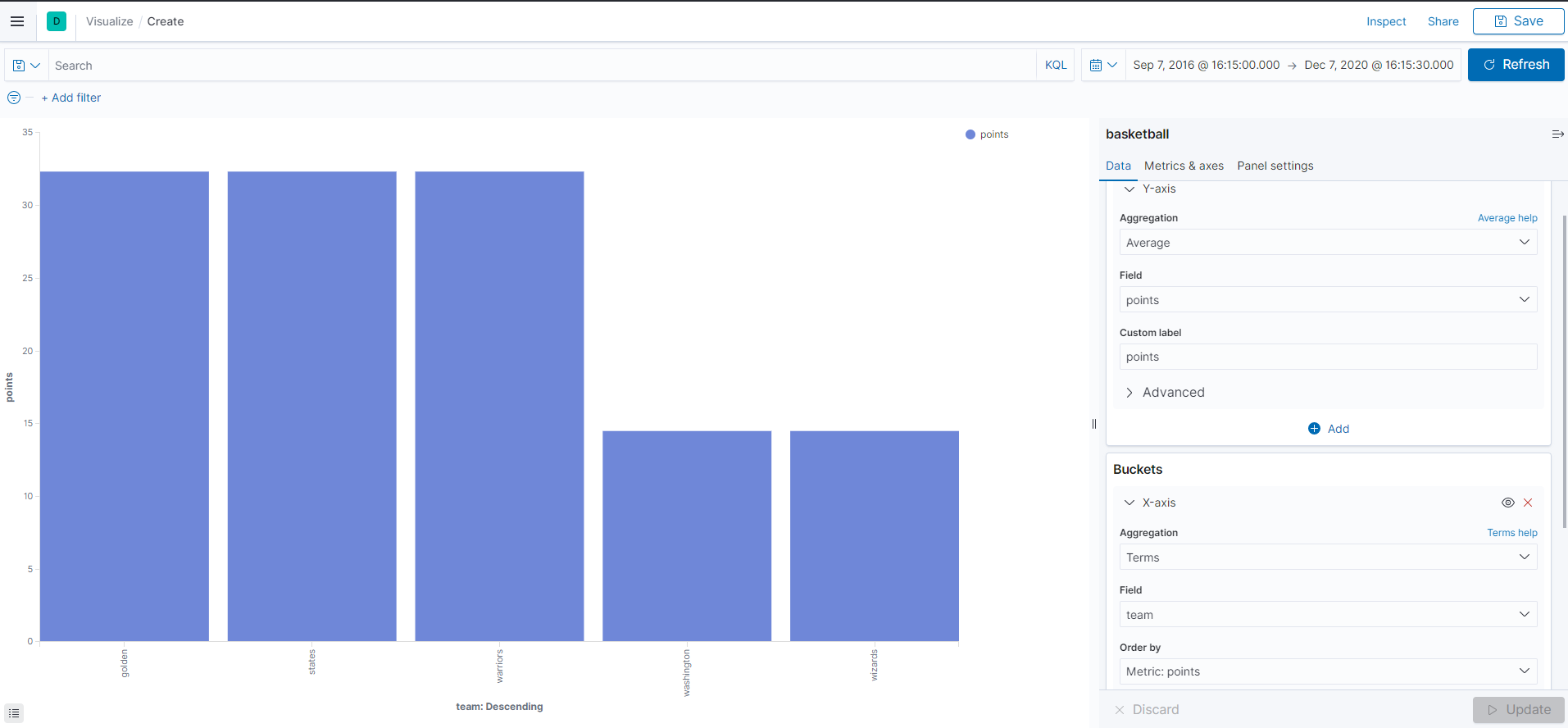Viewport: 1568px width, 728px height.
Task: Open the Order by Metric: points dropdown
Action: tap(1328, 671)
